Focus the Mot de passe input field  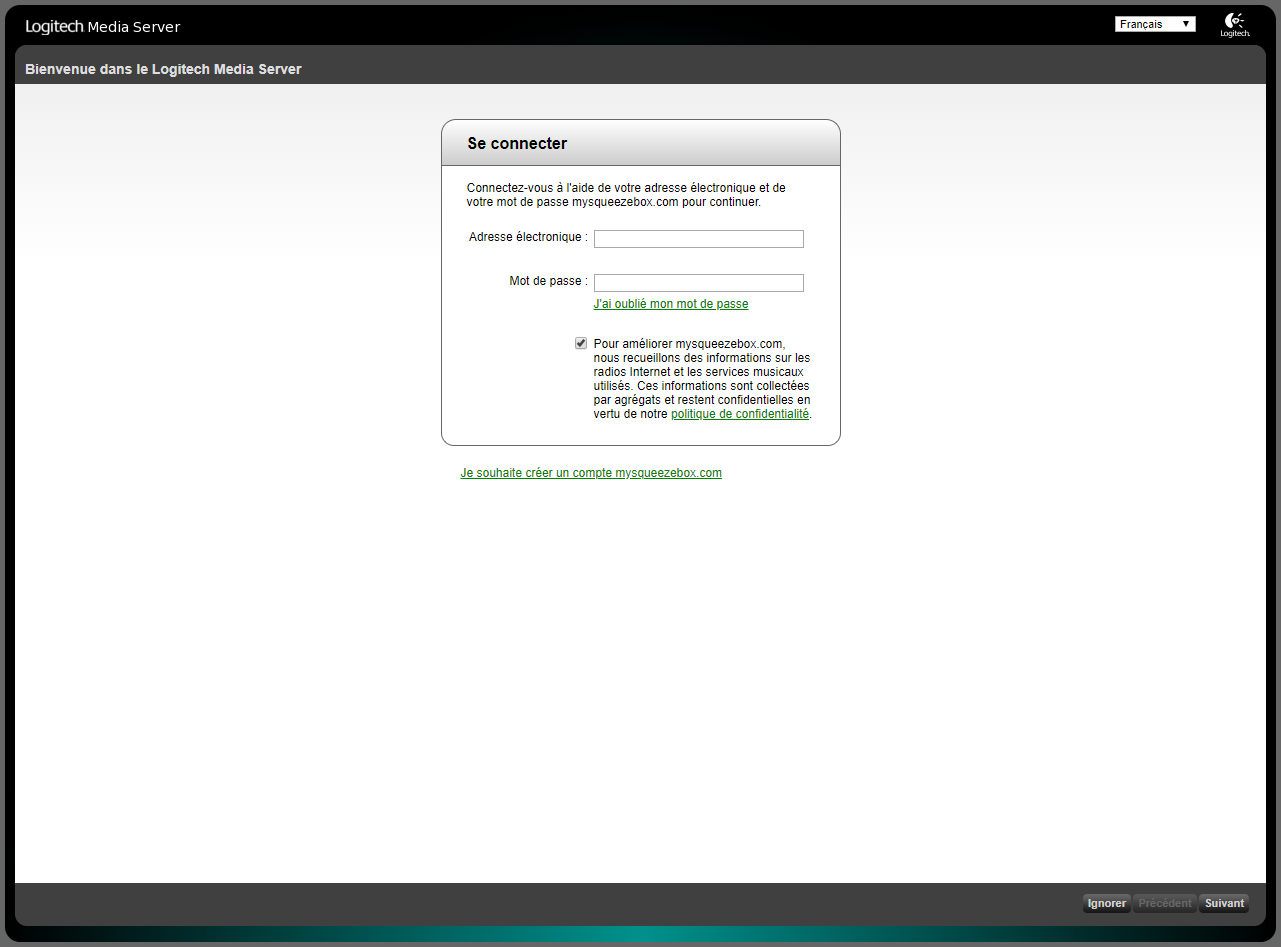coord(699,283)
